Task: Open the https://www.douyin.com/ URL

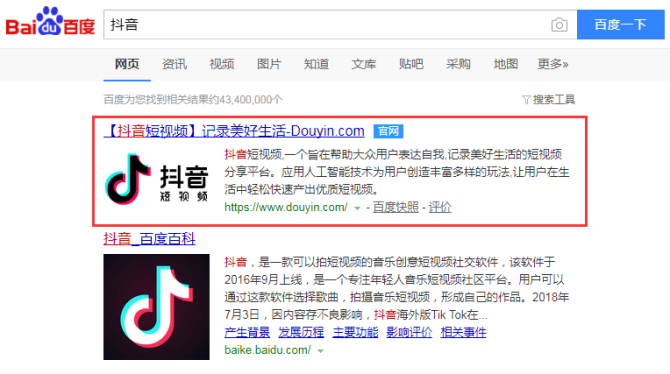Action: 286,207
